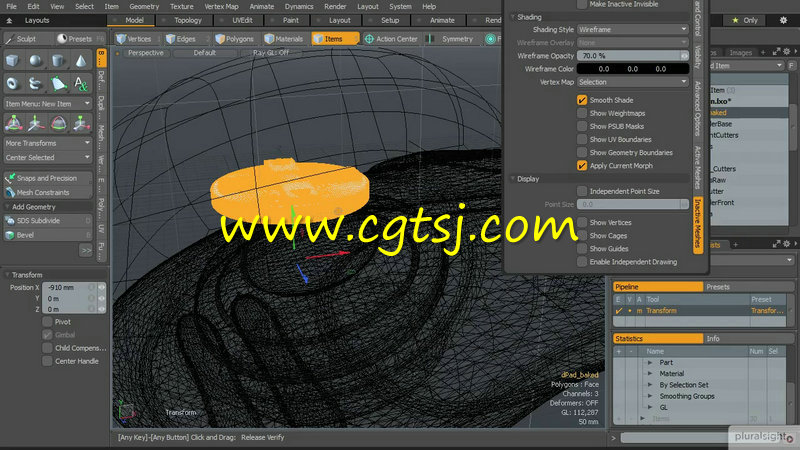Apply SDS Subdivide tool

click(x=47, y=220)
